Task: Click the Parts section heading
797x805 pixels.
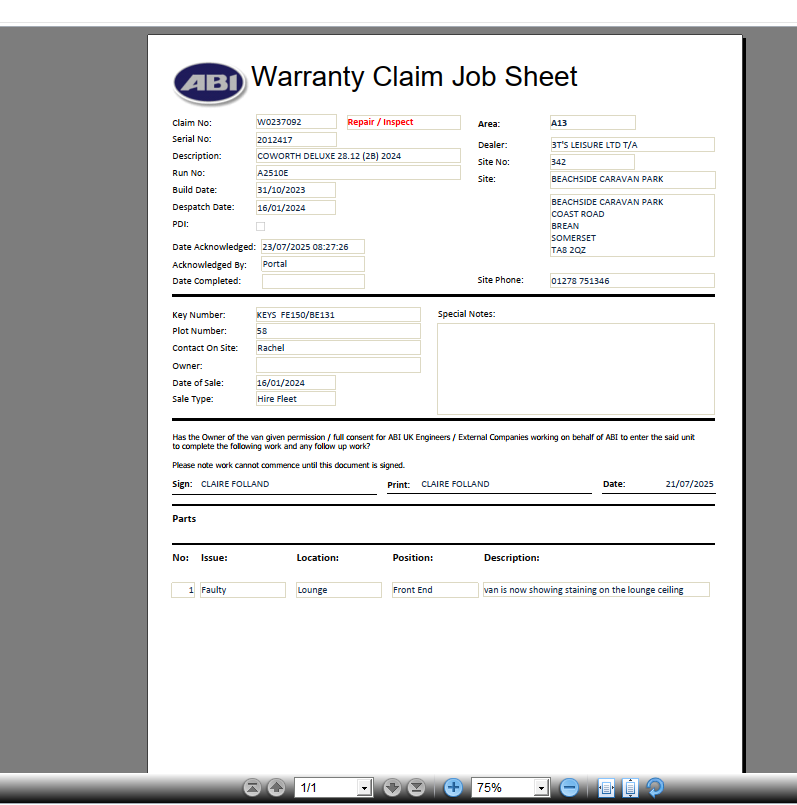Action: click(184, 519)
